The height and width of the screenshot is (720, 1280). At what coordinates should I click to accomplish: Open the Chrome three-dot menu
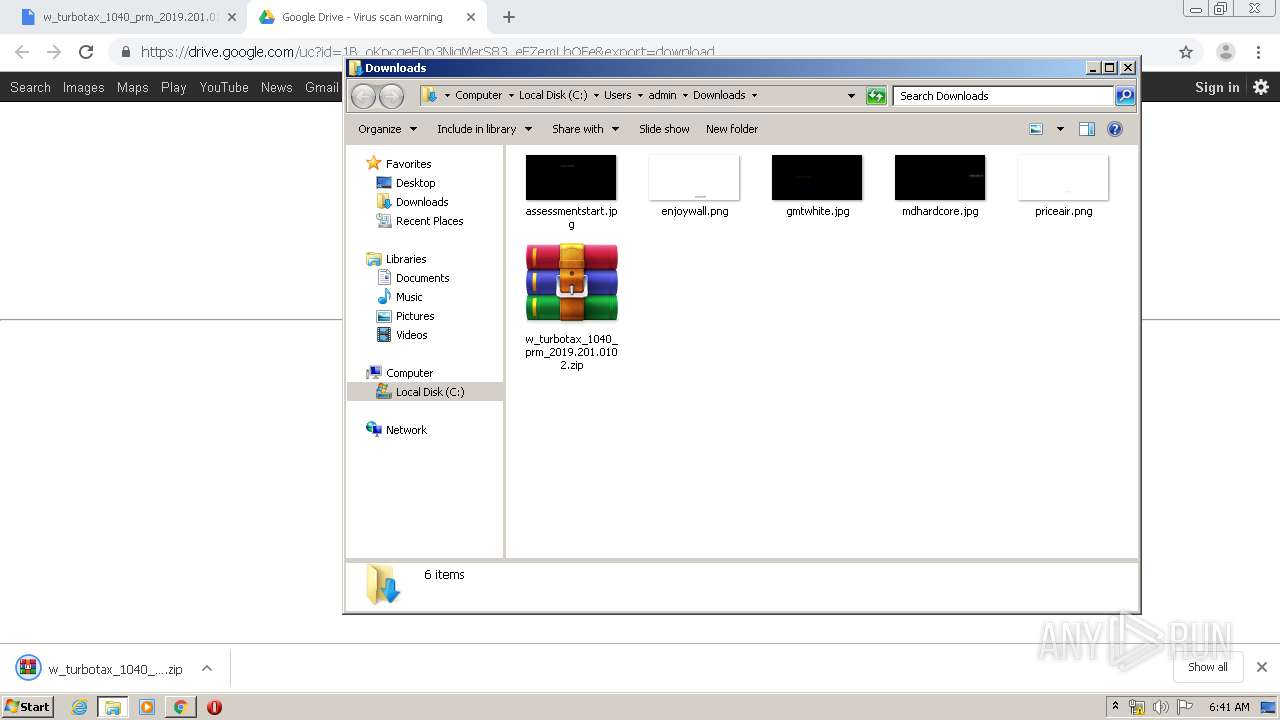click(x=1260, y=52)
